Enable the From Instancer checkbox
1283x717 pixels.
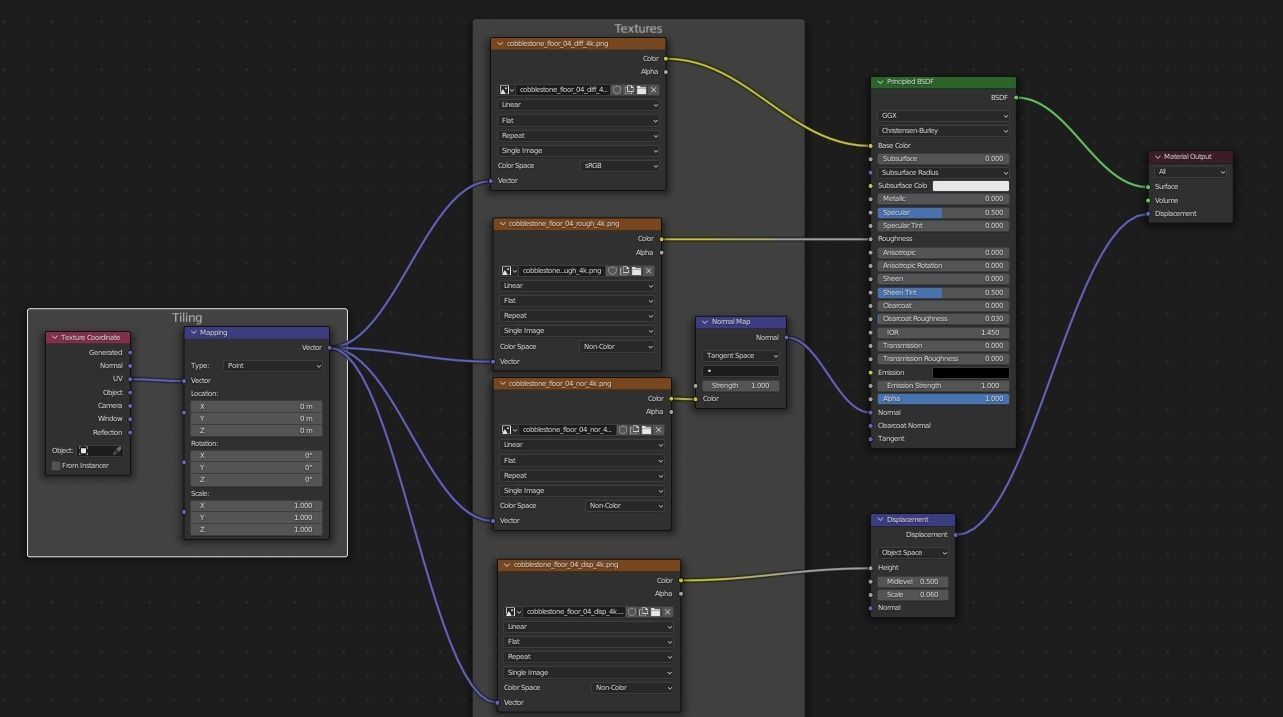[56, 466]
